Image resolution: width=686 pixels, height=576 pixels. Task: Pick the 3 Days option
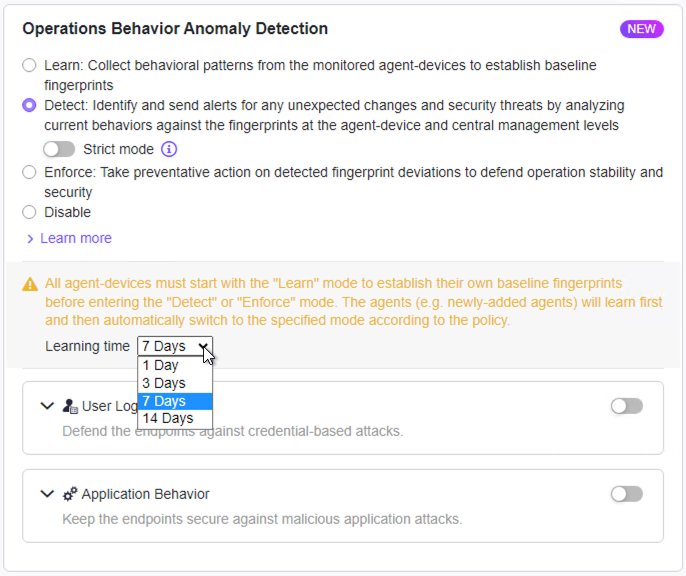[163, 383]
